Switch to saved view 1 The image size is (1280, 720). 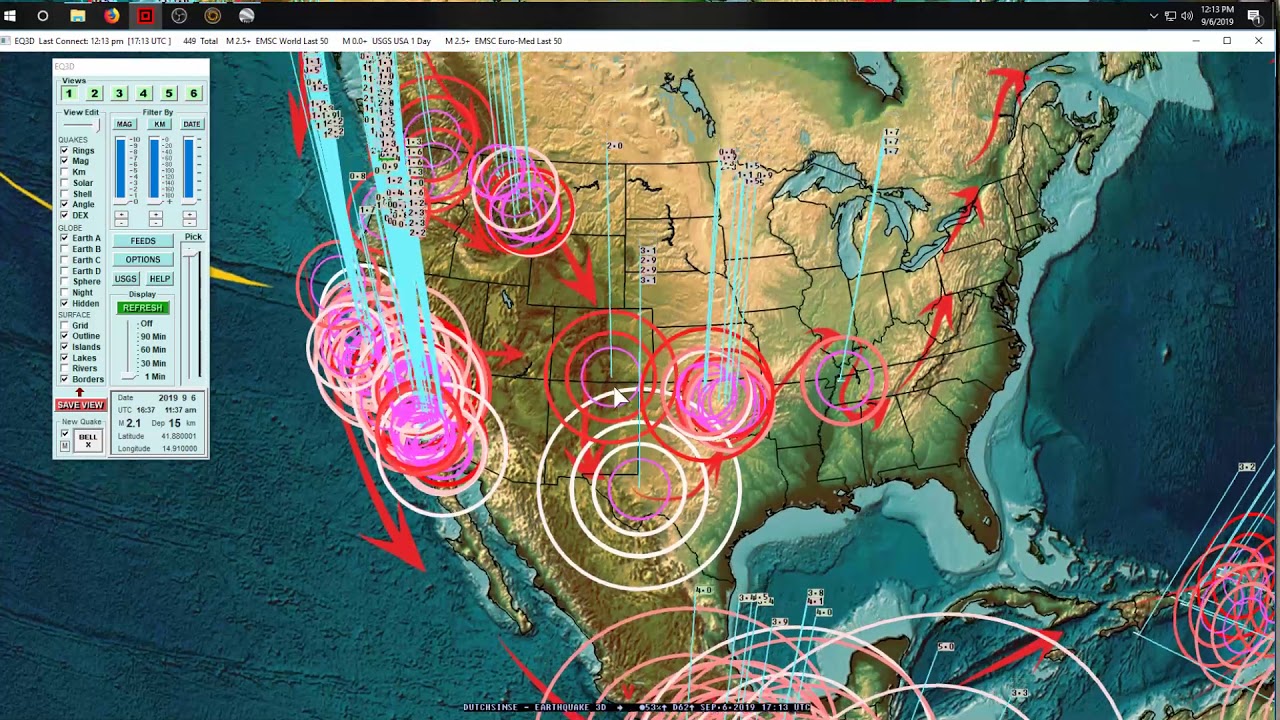[x=69, y=93]
